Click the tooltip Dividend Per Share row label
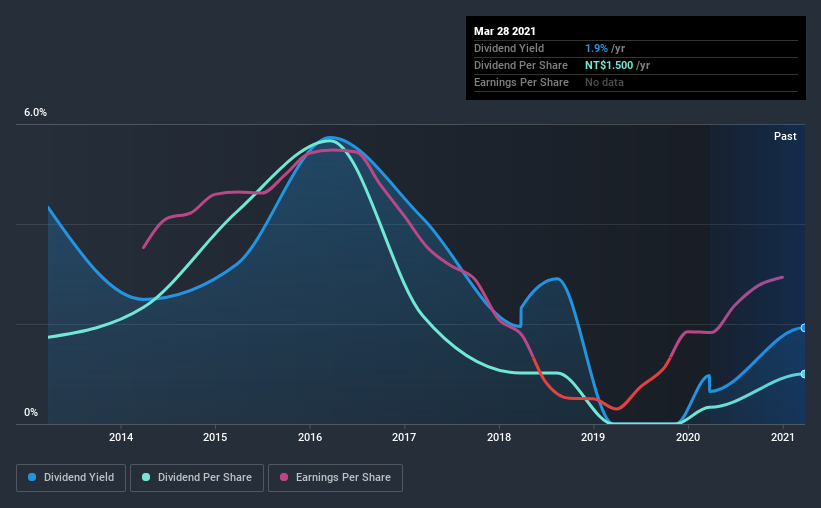Screen dimensions: 821x508 point(520,65)
